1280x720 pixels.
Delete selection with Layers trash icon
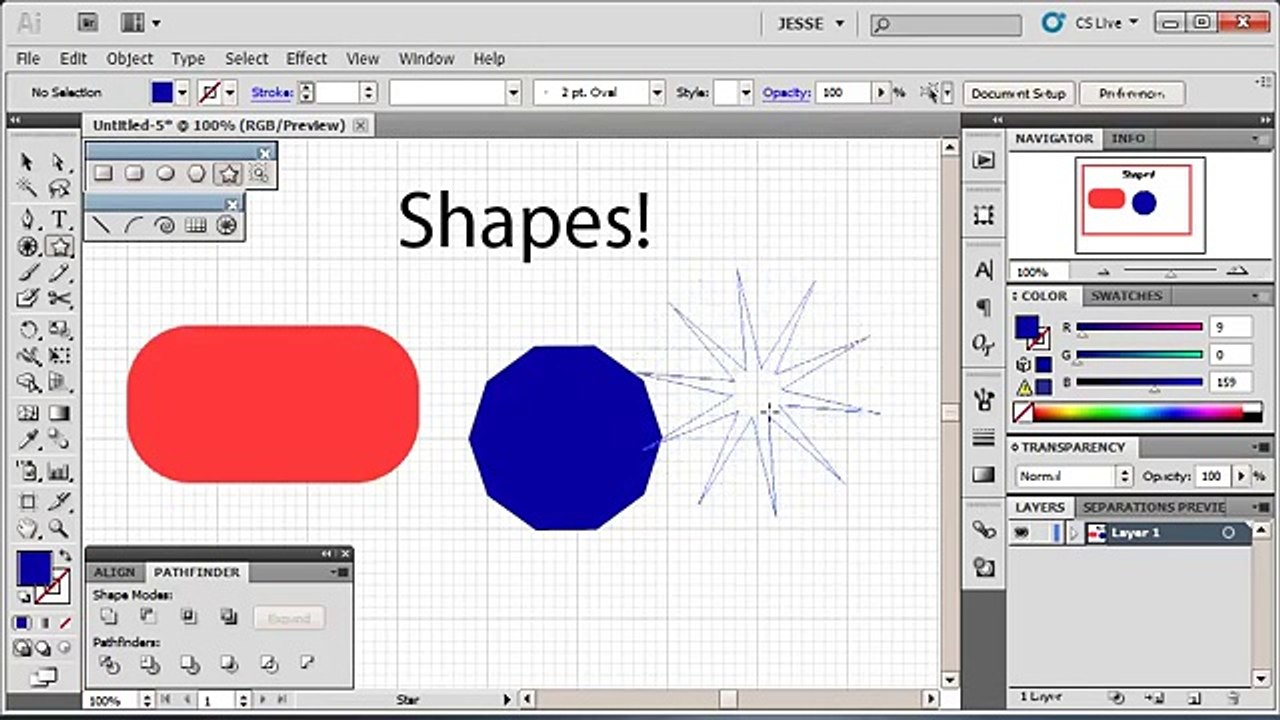(x=1233, y=697)
